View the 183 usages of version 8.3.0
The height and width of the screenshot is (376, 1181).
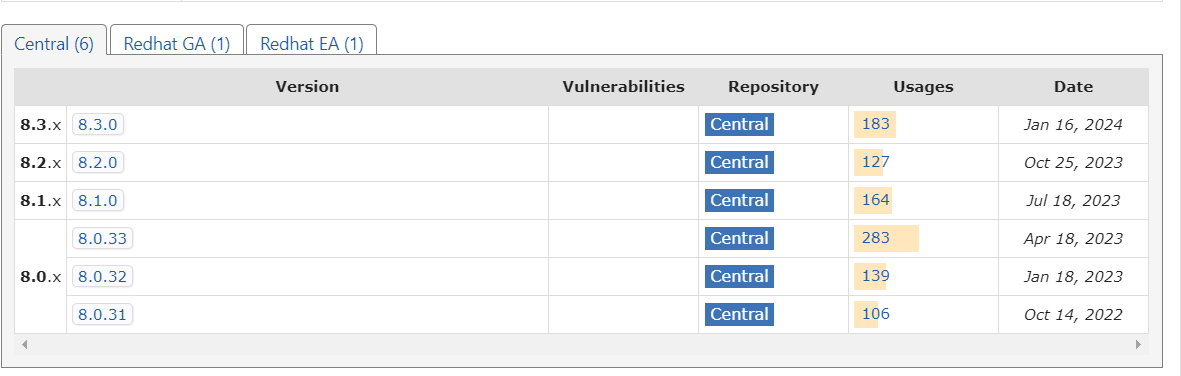(x=876, y=124)
